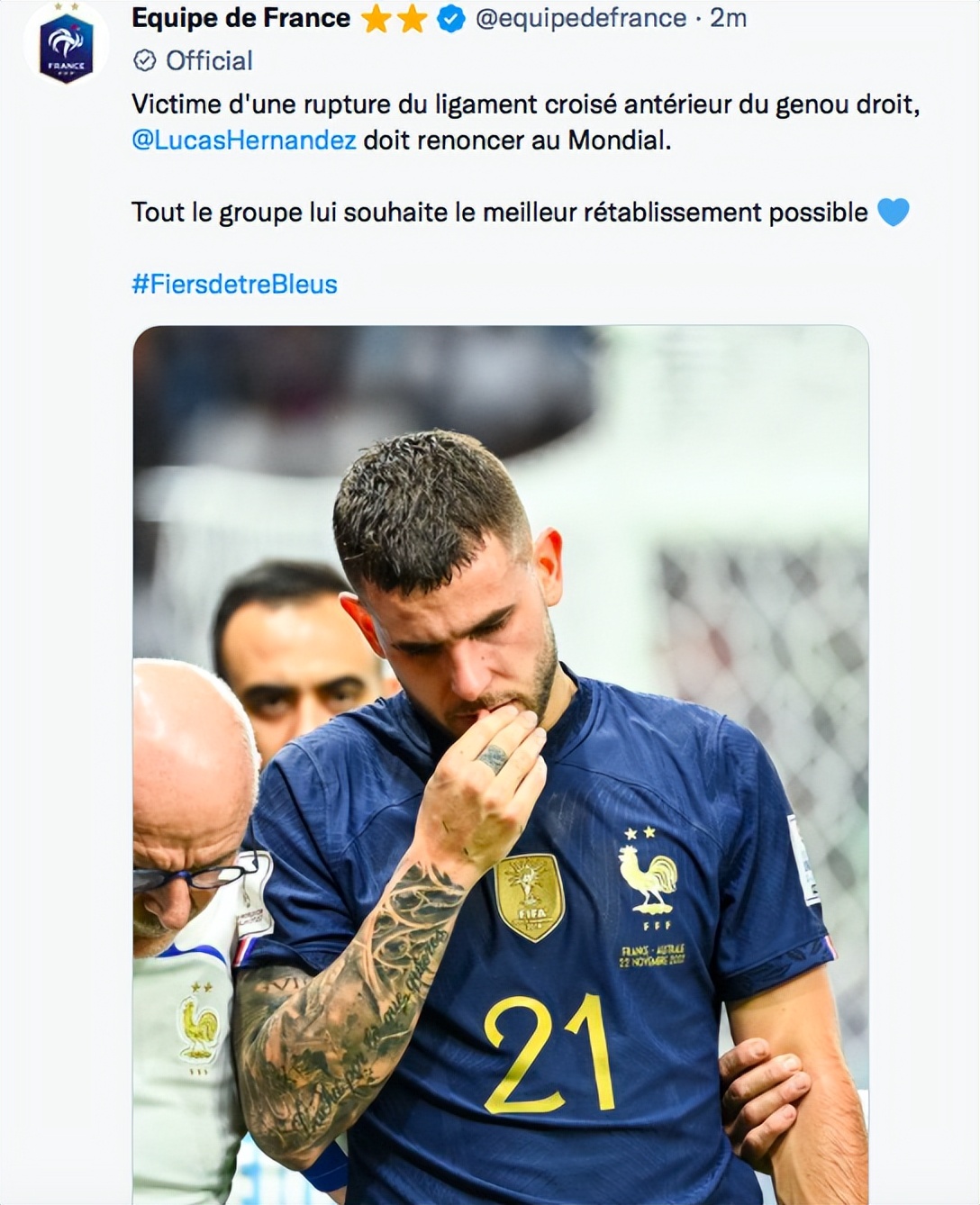This screenshot has width=980, height=1205.
Task: Open the @equipedefrance handle
Action: (x=580, y=18)
